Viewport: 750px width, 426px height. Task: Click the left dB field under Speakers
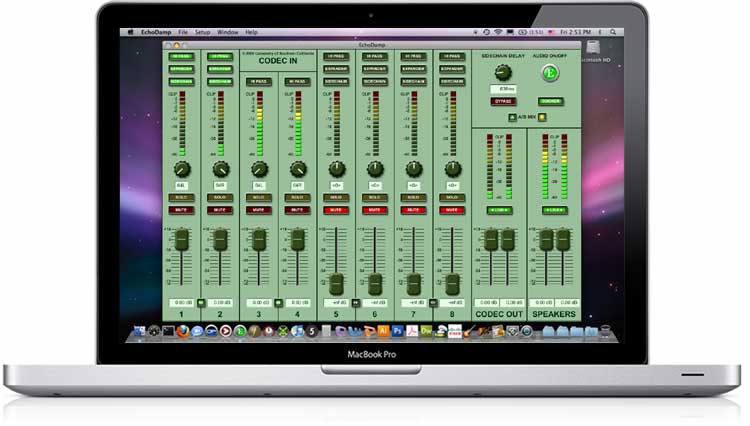coord(543,303)
